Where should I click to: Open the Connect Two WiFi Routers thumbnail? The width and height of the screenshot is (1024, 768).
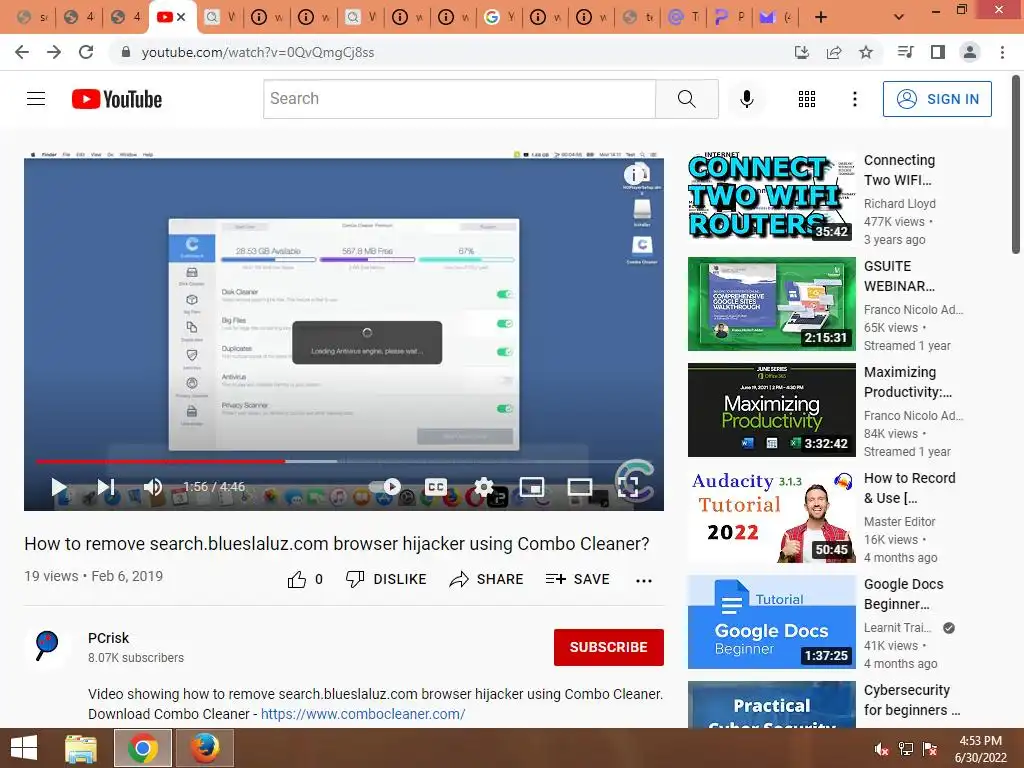(772, 197)
